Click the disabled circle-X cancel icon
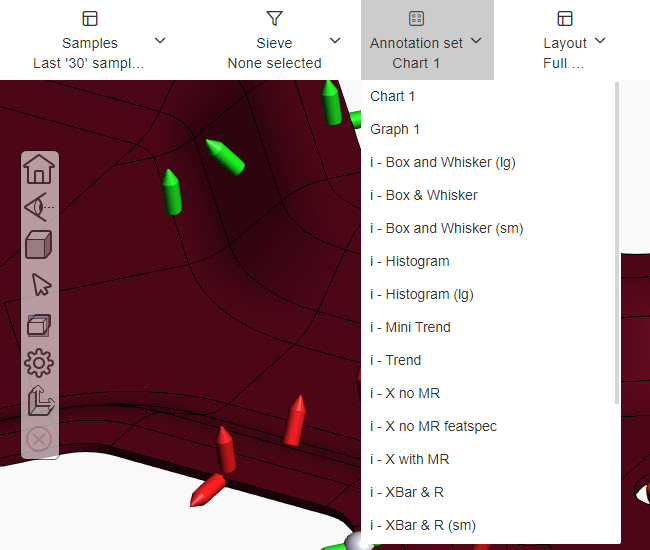 point(39,439)
